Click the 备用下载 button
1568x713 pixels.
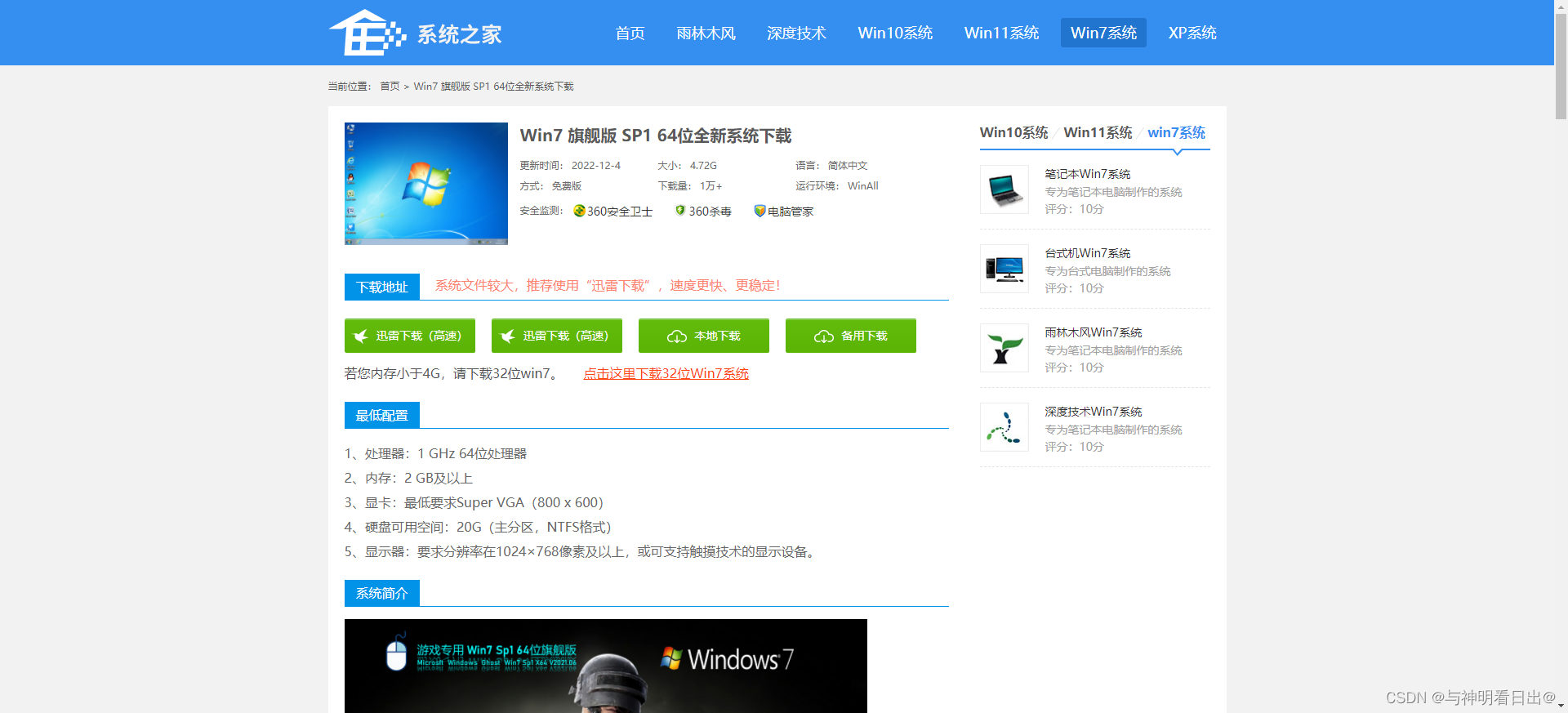[851, 336]
